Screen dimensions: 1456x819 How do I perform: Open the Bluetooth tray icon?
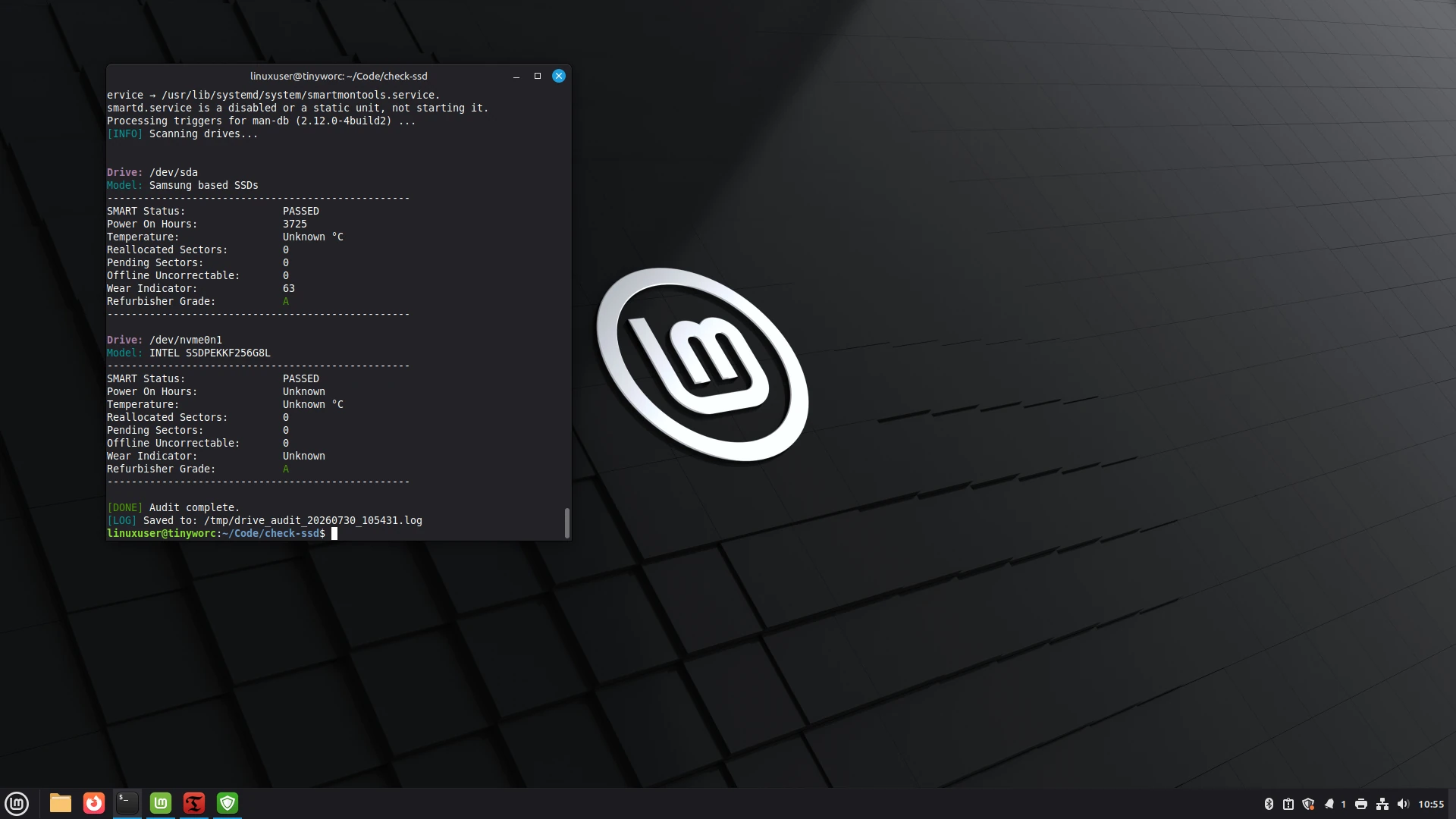(1269, 804)
